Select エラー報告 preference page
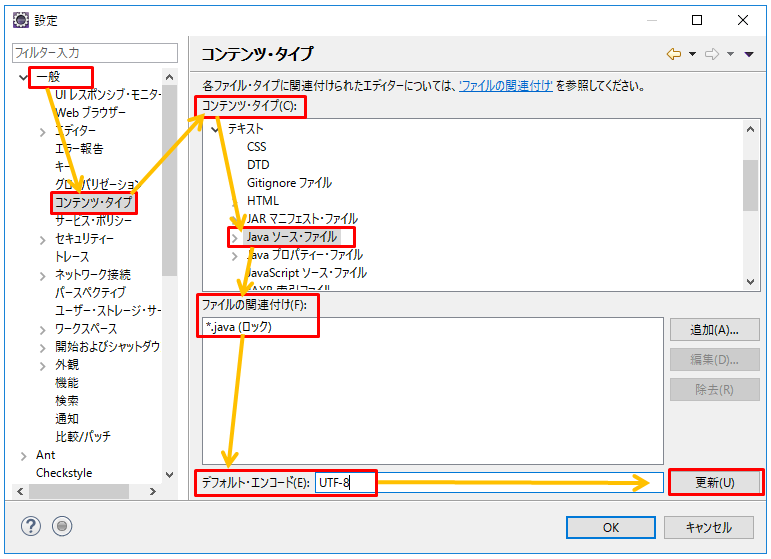Viewport: 771px width, 559px height. click(x=79, y=148)
